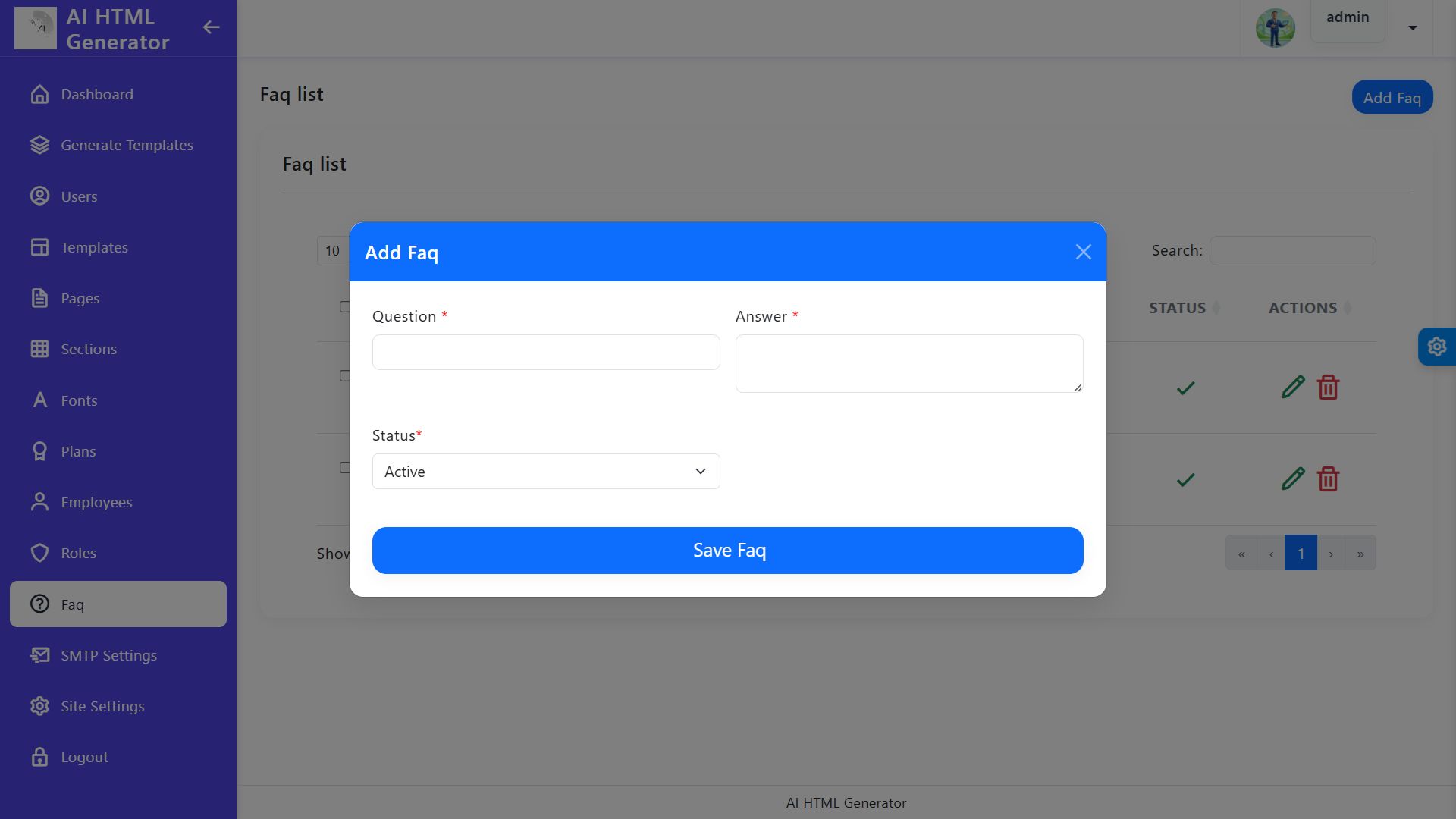Go to the Sections menu item
This screenshot has height=819, width=1456.
pos(89,349)
